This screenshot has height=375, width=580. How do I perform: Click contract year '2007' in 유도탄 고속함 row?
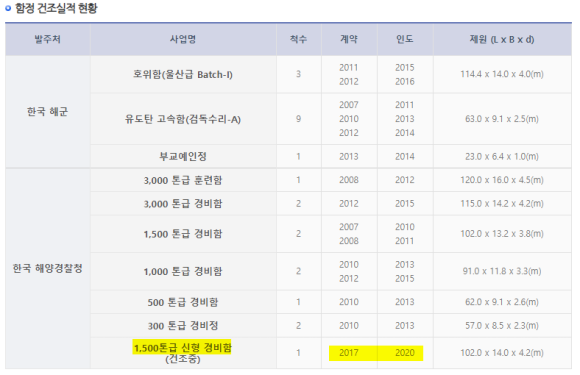[x=349, y=105]
